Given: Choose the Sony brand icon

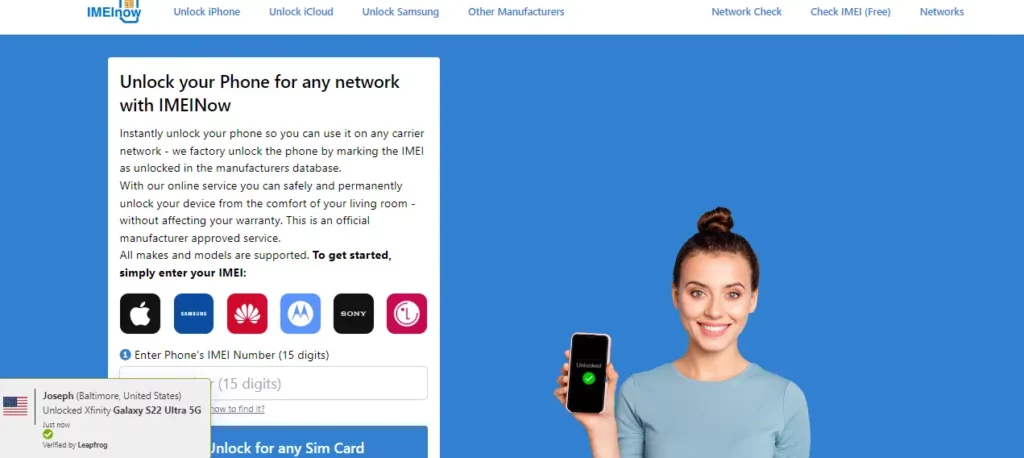Looking at the screenshot, I should point(353,314).
